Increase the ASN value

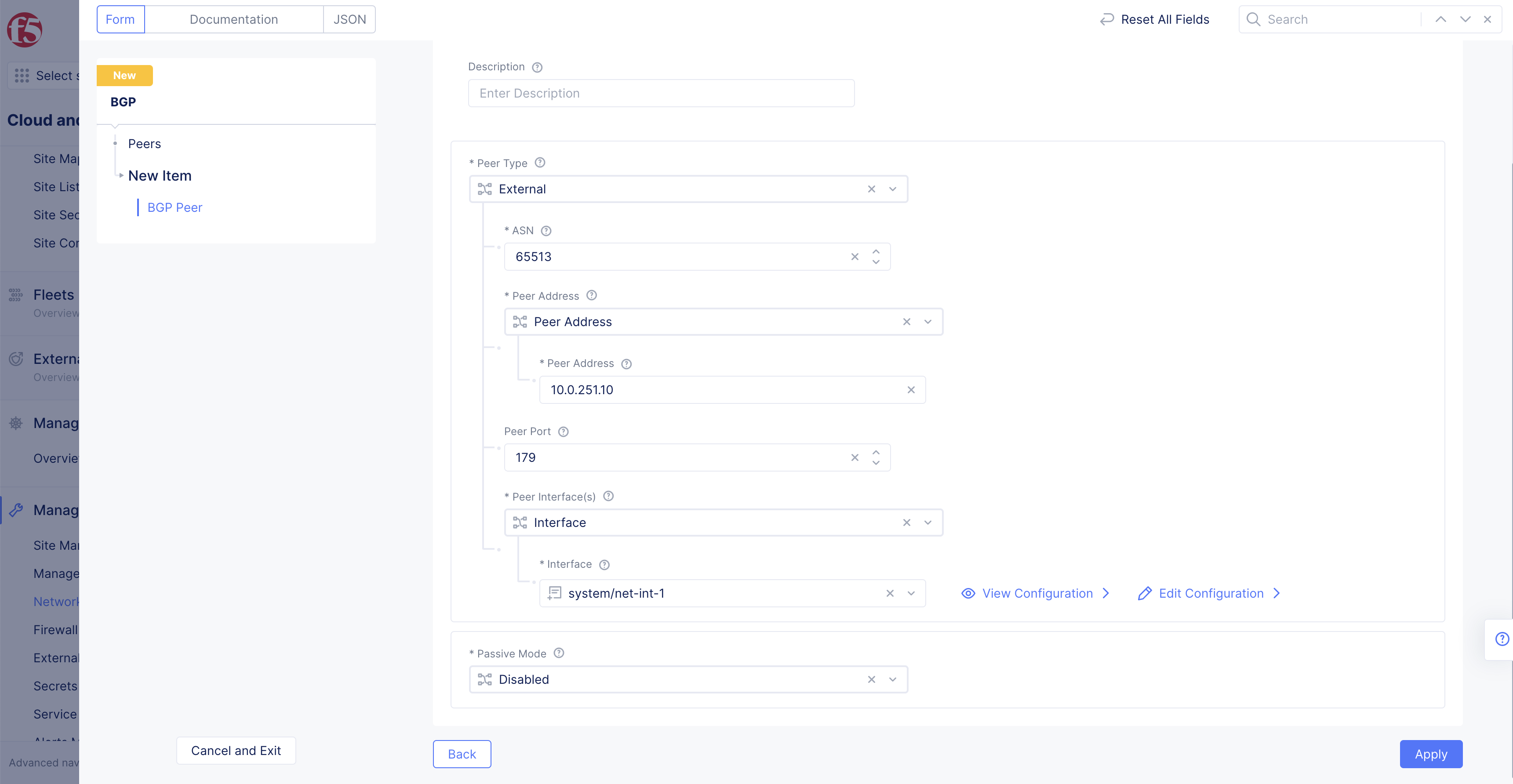click(876, 251)
